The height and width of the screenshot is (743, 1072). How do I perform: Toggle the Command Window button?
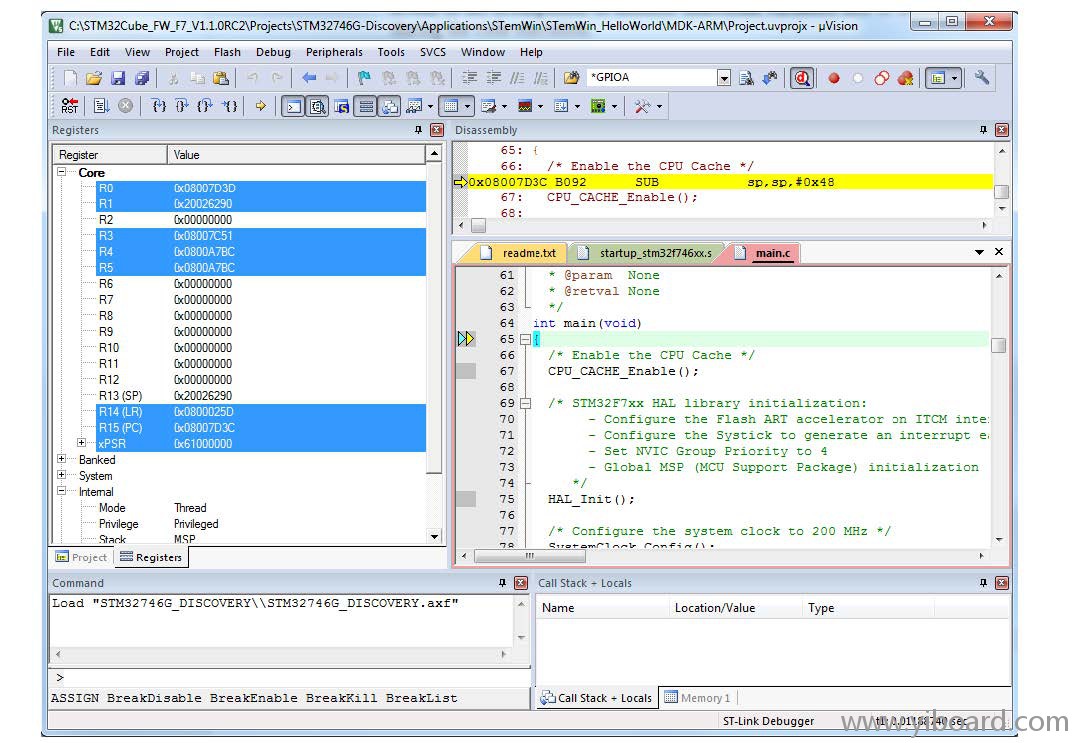[x=292, y=106]
